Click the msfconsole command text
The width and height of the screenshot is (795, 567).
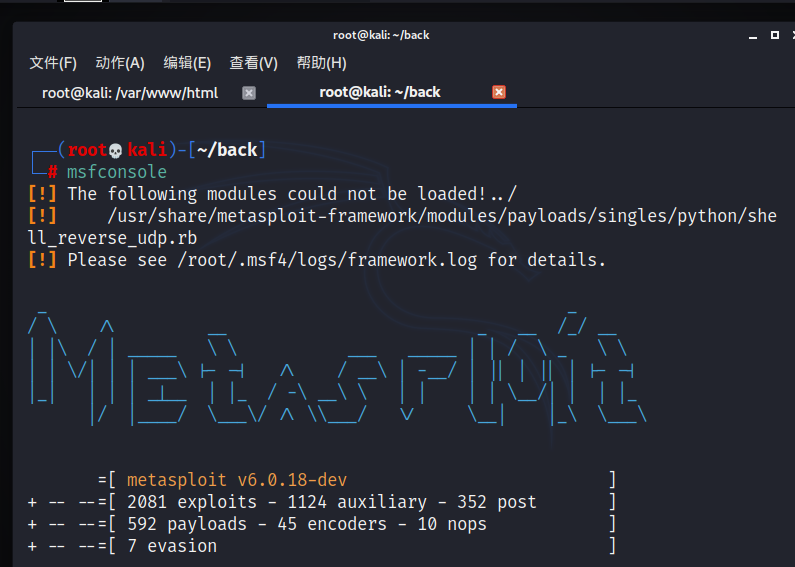(117, 172)
